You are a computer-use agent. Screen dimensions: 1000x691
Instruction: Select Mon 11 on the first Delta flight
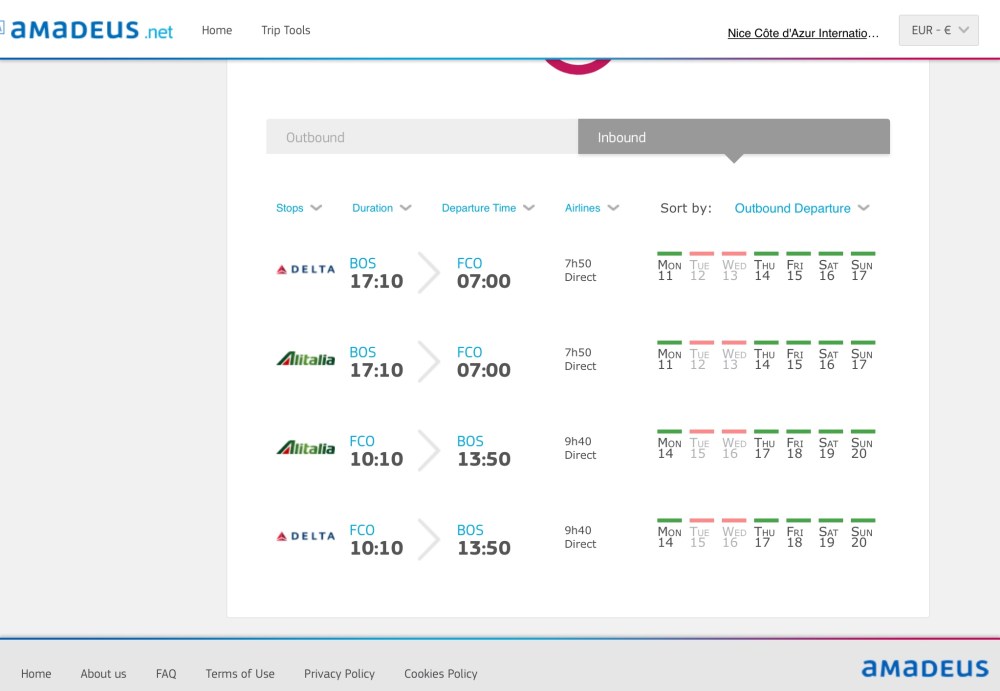pos(668,270)
